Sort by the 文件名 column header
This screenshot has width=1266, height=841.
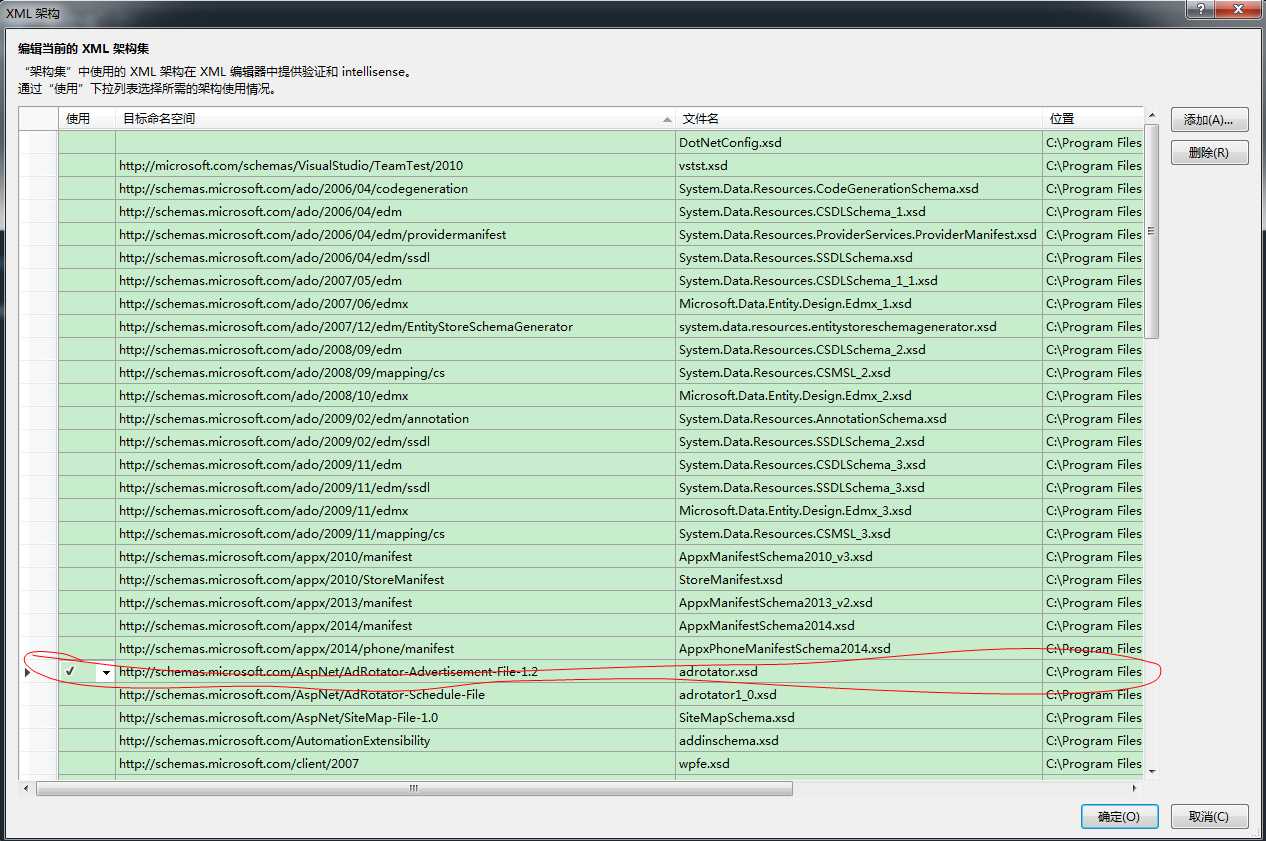pyautogui.click(x=859, y=118)
